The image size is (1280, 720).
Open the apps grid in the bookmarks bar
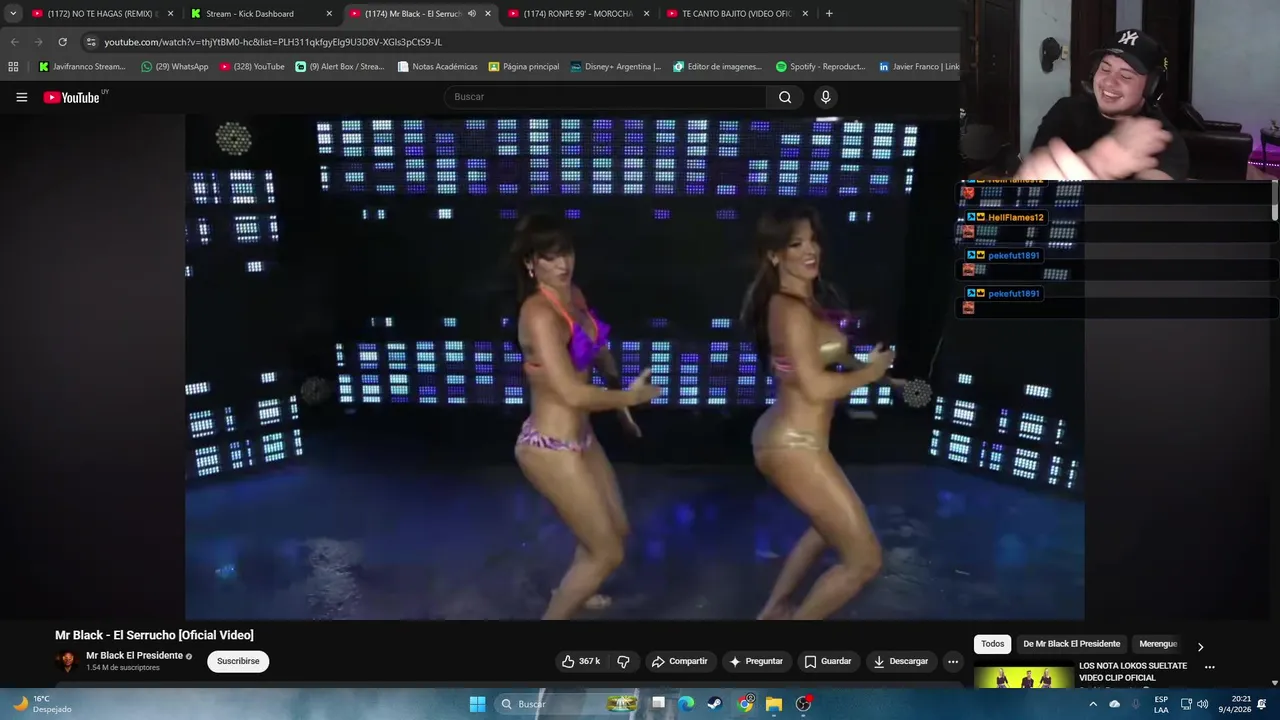click(13, 67)
